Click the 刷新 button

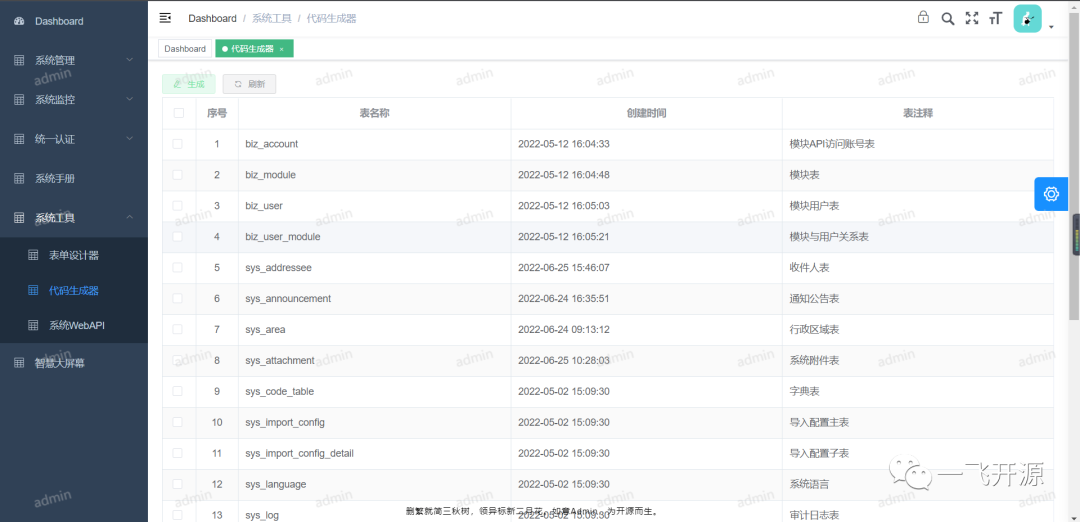(x=249, y=84)
